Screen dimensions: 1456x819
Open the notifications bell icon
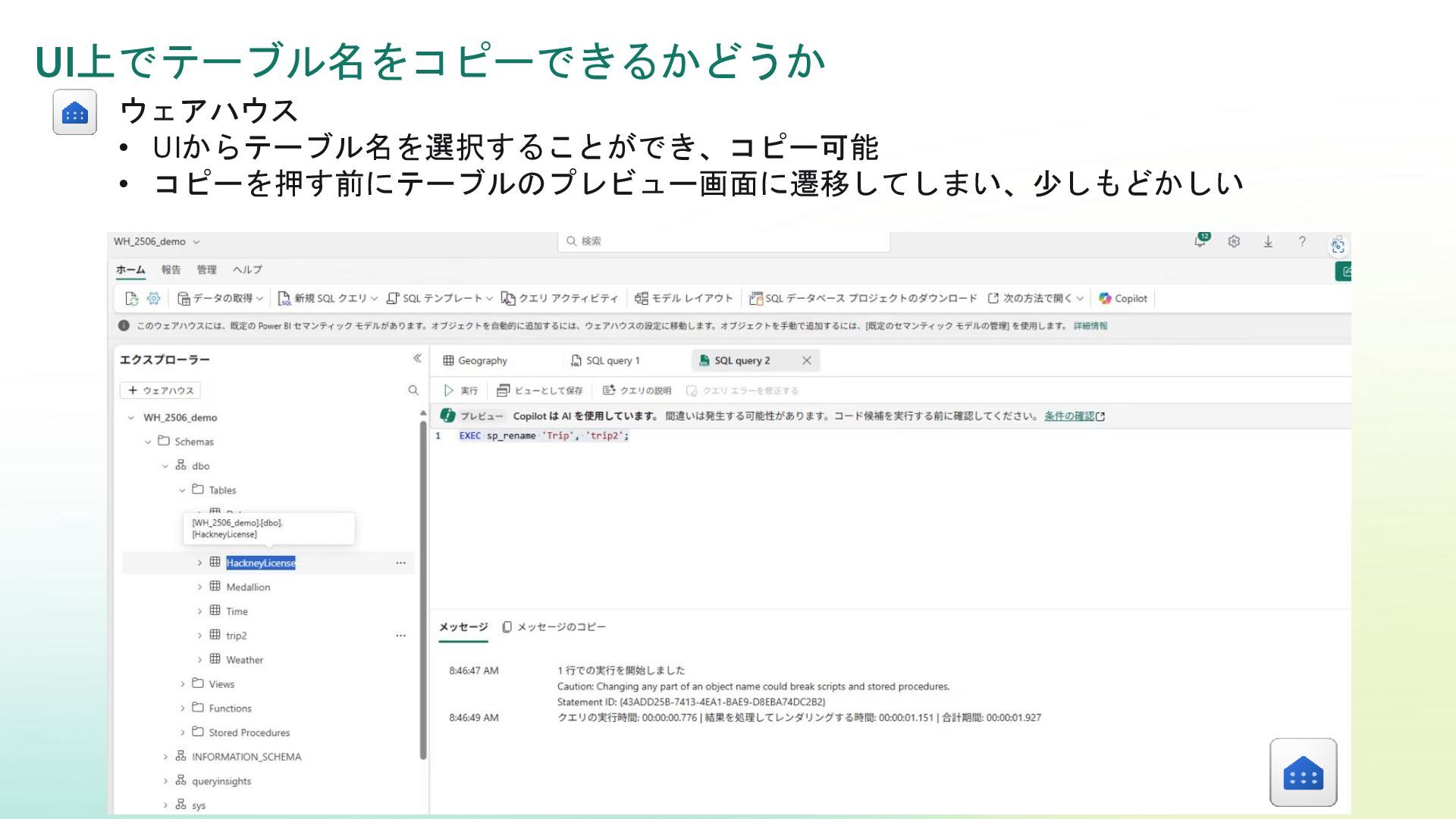[1200, 241]
